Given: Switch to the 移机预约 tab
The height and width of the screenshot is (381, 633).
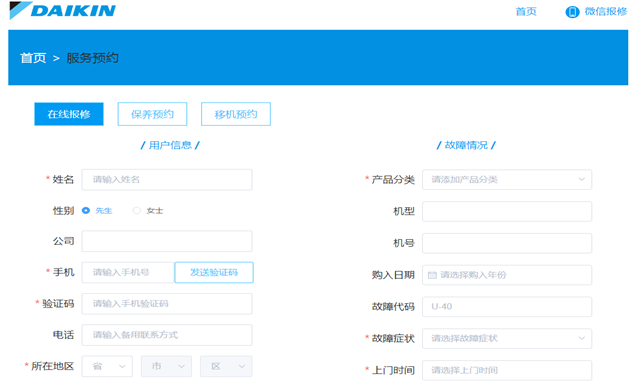Looking at the screenshot, I should pyautogui.click(x=236, y=114).
